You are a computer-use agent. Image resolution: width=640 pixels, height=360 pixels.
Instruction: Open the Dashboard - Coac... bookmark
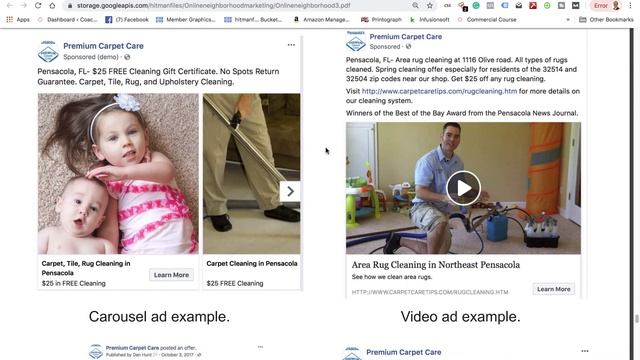pyautogui.click(x=67, y=20)
